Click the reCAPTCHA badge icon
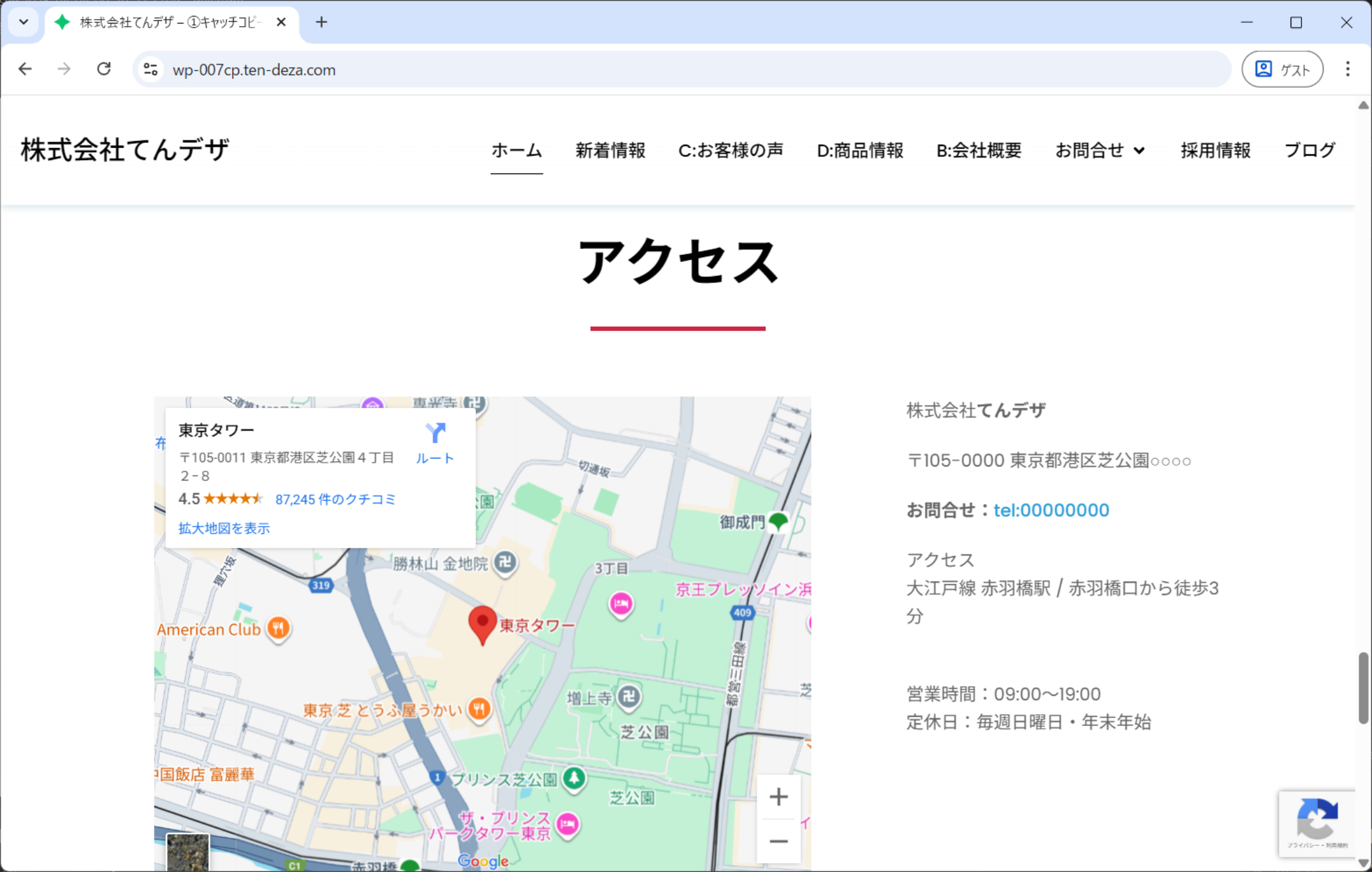 point(1317,819)
